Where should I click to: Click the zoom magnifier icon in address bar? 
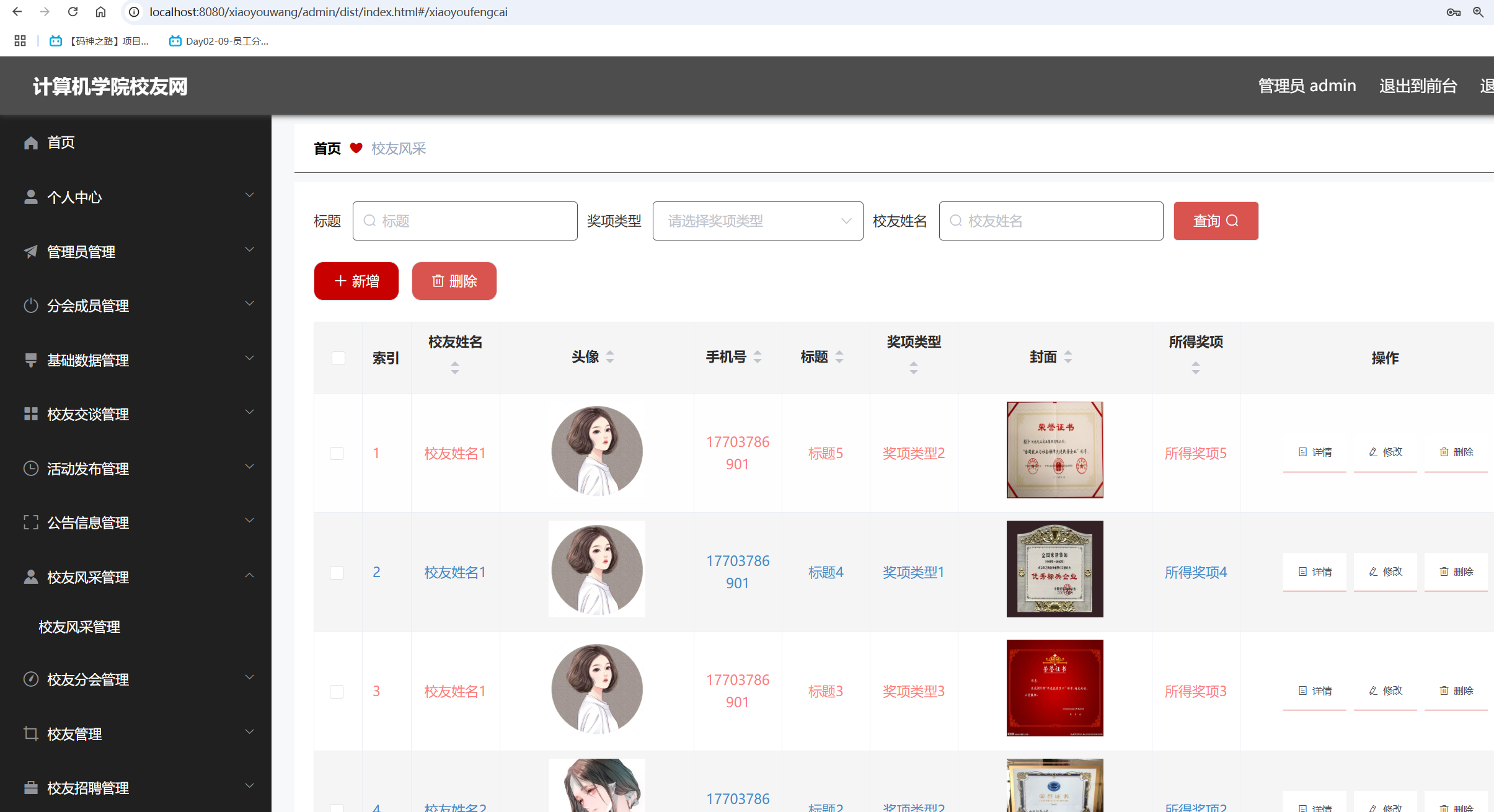click(x=1479, y=12)
